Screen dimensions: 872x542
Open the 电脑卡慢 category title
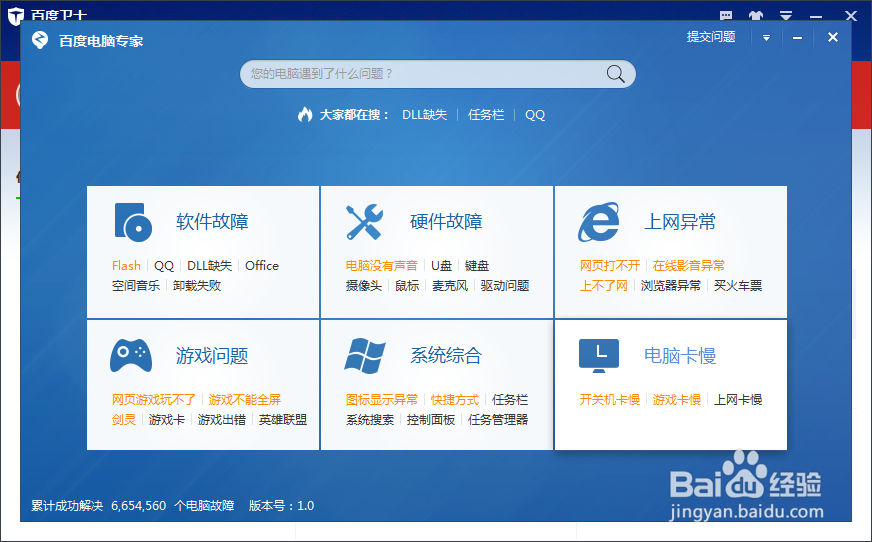pos(680,355)
